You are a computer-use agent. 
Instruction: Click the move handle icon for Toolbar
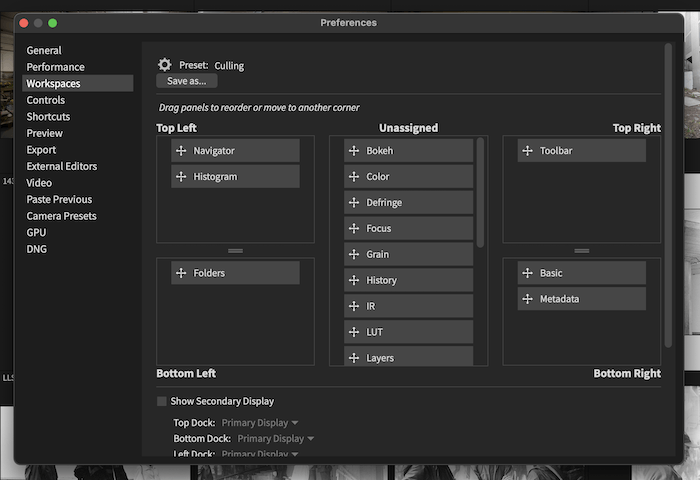pyautogui.click(x=528, y=150)
